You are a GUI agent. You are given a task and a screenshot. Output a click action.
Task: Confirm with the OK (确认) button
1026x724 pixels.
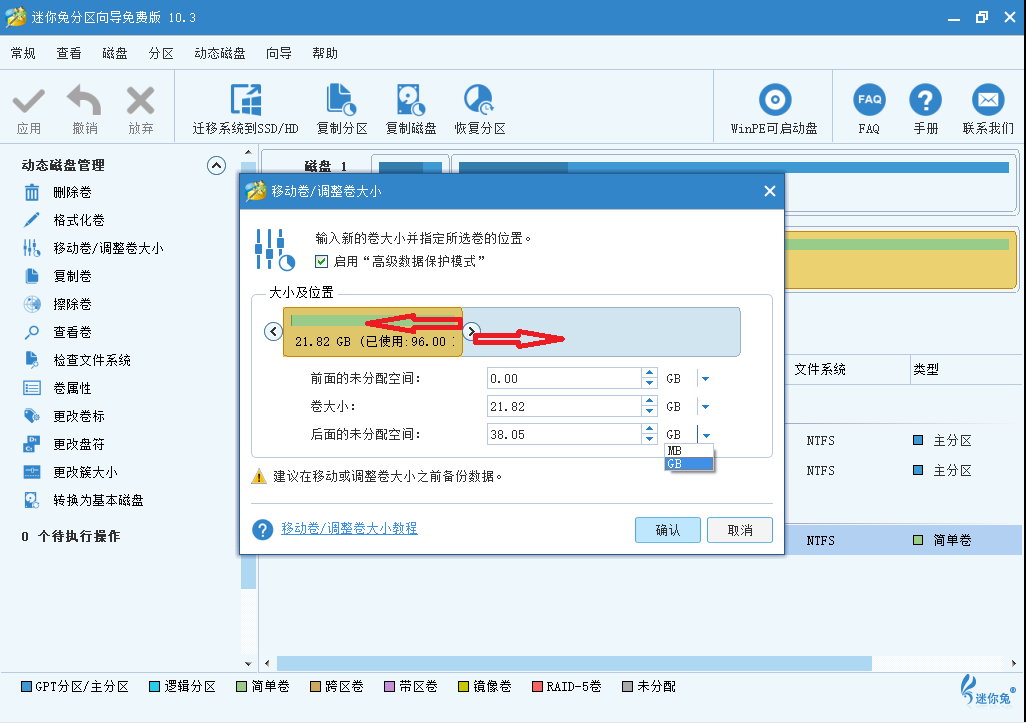click(x=667, y=530)
